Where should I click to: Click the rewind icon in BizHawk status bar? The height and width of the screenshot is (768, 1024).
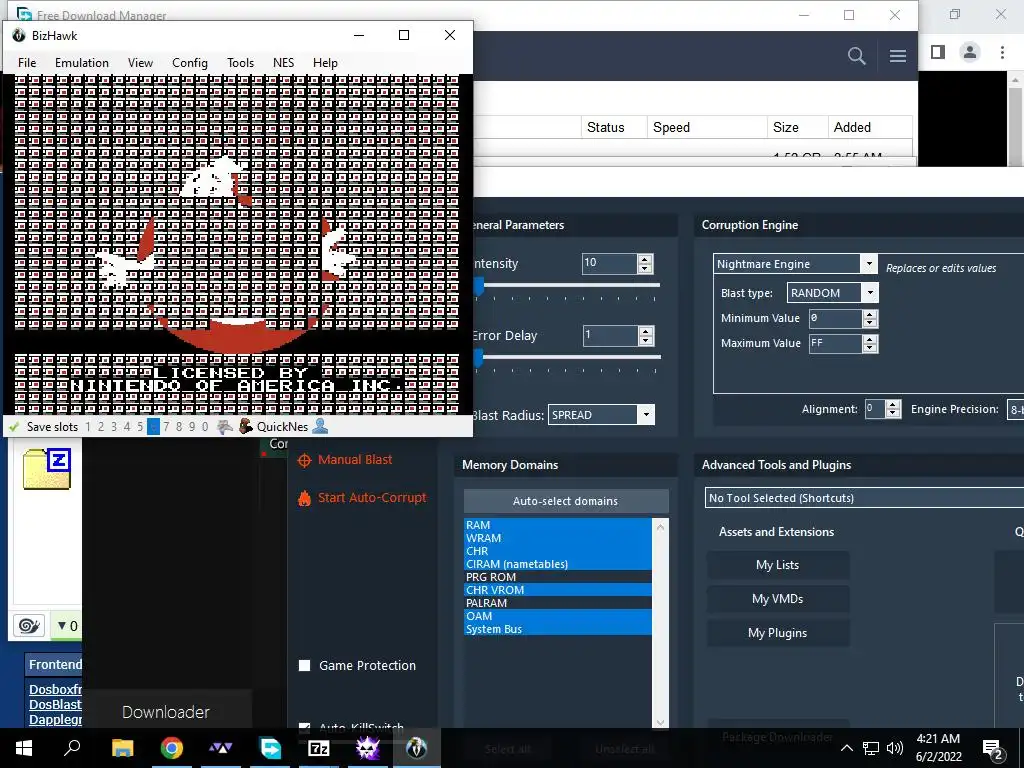click(225, 426)
